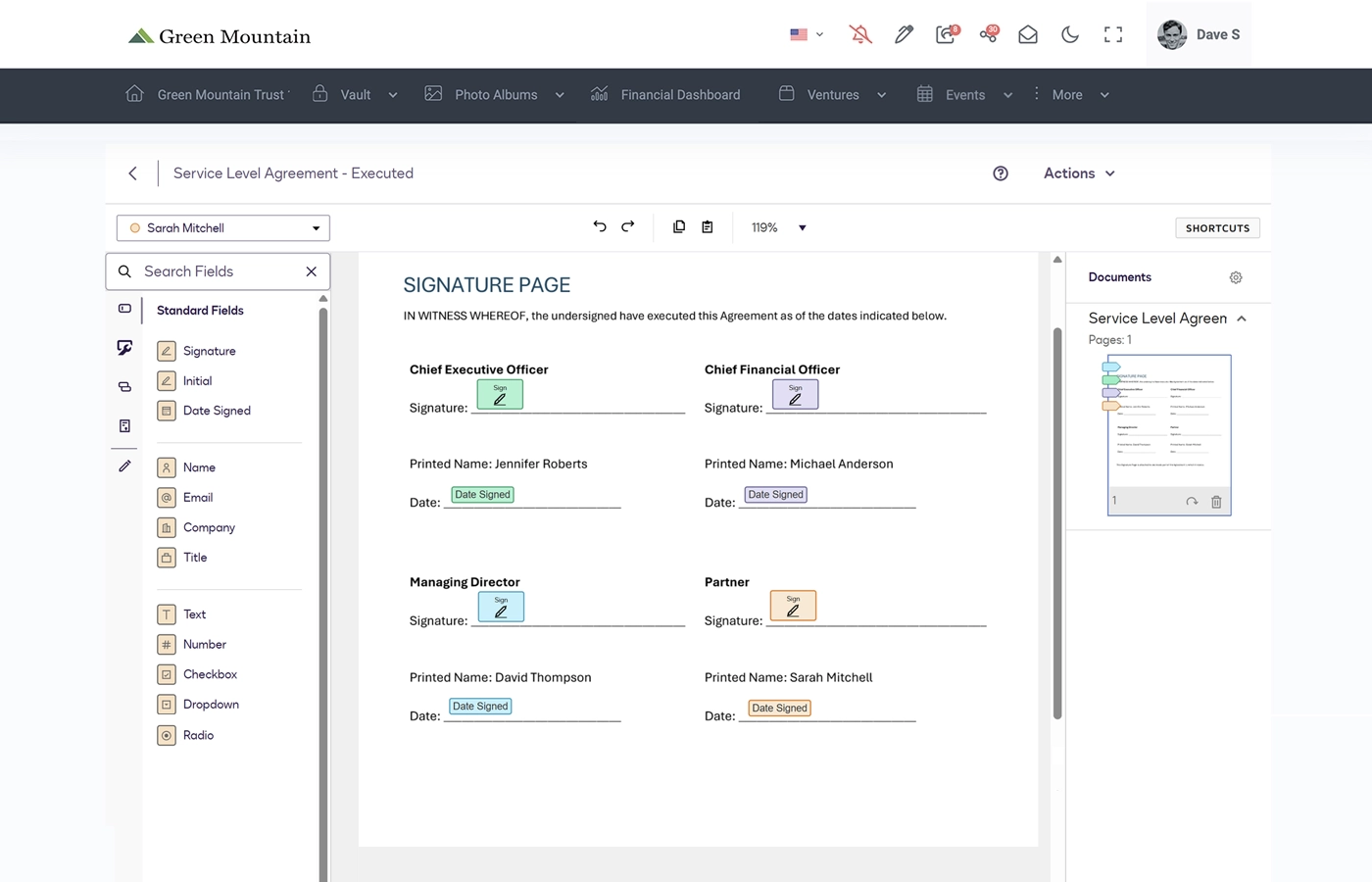Open the envelope messages icon
Image resolution: width=1372 pixels, height=882 pixels.
pos(1028,35)
